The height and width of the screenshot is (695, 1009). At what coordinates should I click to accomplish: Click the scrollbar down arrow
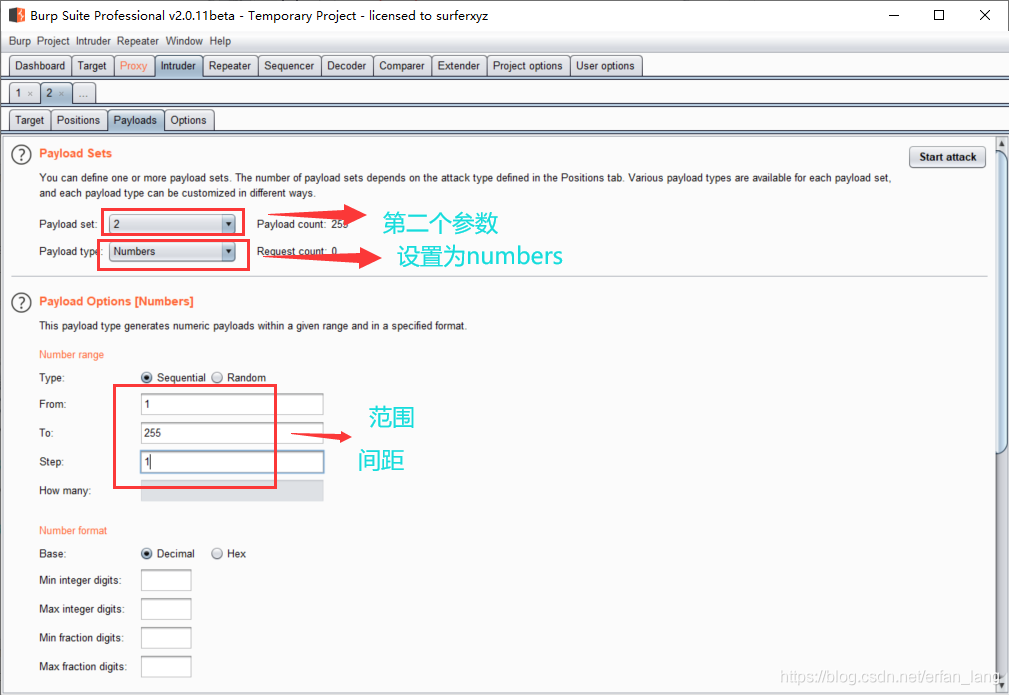click(x=1001, y=685)
